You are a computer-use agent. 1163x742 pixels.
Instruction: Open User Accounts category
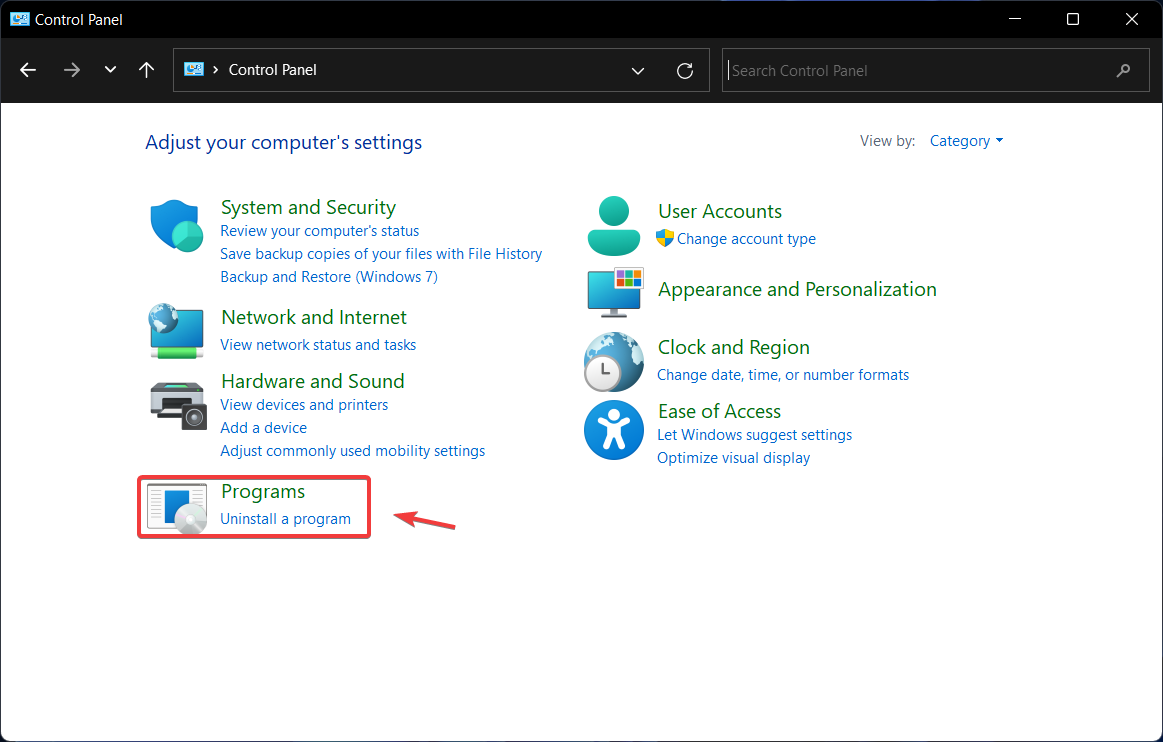[x=720, y=211]
